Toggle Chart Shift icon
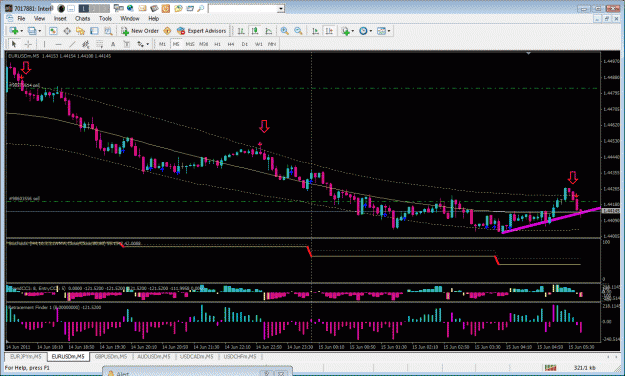Screen dimensions: 625x376 pyautogui.click(x=329, y=31)
